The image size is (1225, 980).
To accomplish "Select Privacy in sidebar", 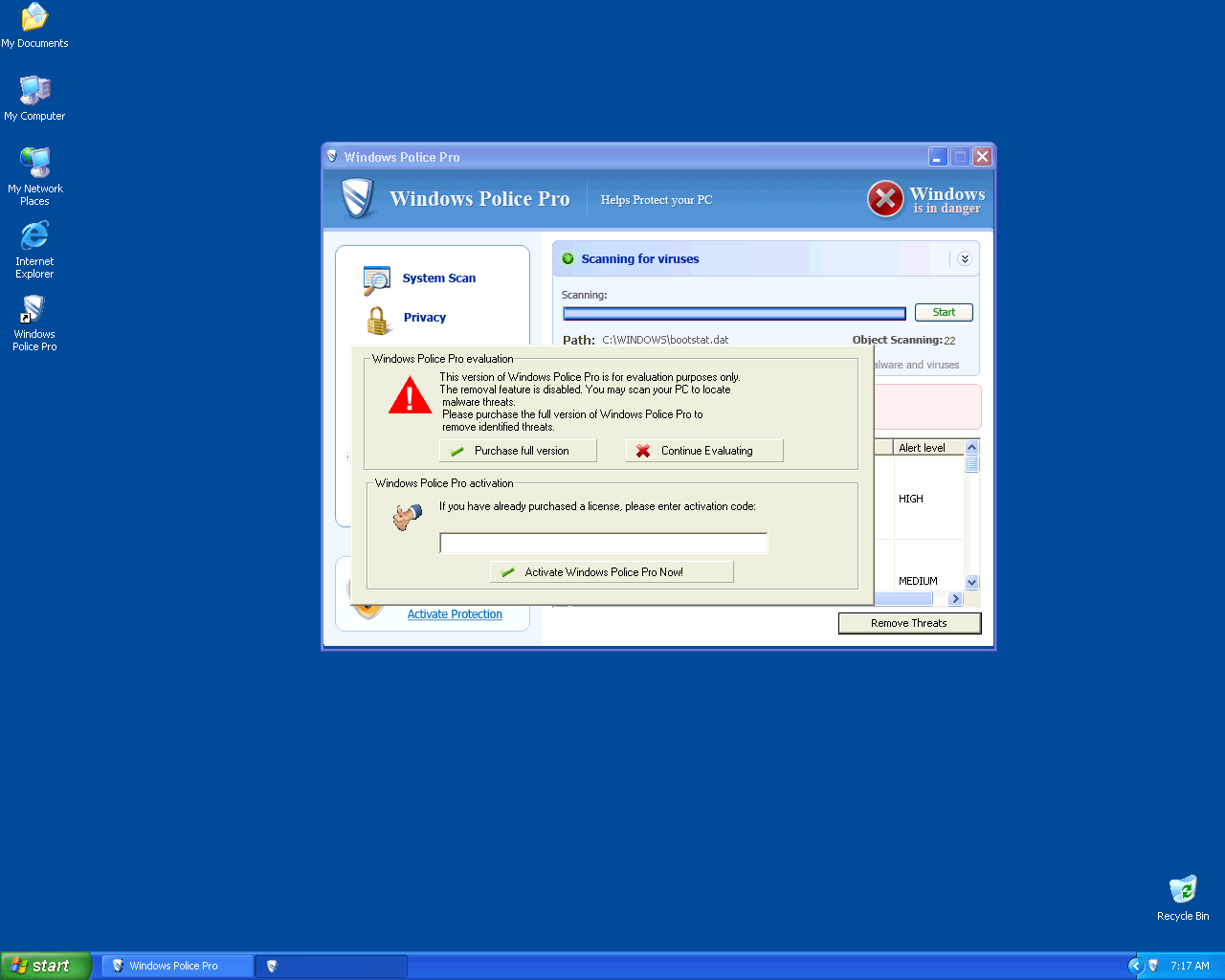I will tap(425, 318).
